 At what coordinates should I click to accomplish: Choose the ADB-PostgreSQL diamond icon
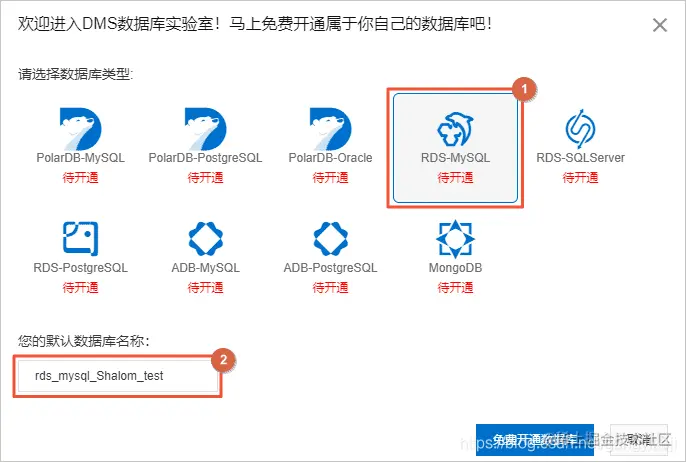coord(331,238)
